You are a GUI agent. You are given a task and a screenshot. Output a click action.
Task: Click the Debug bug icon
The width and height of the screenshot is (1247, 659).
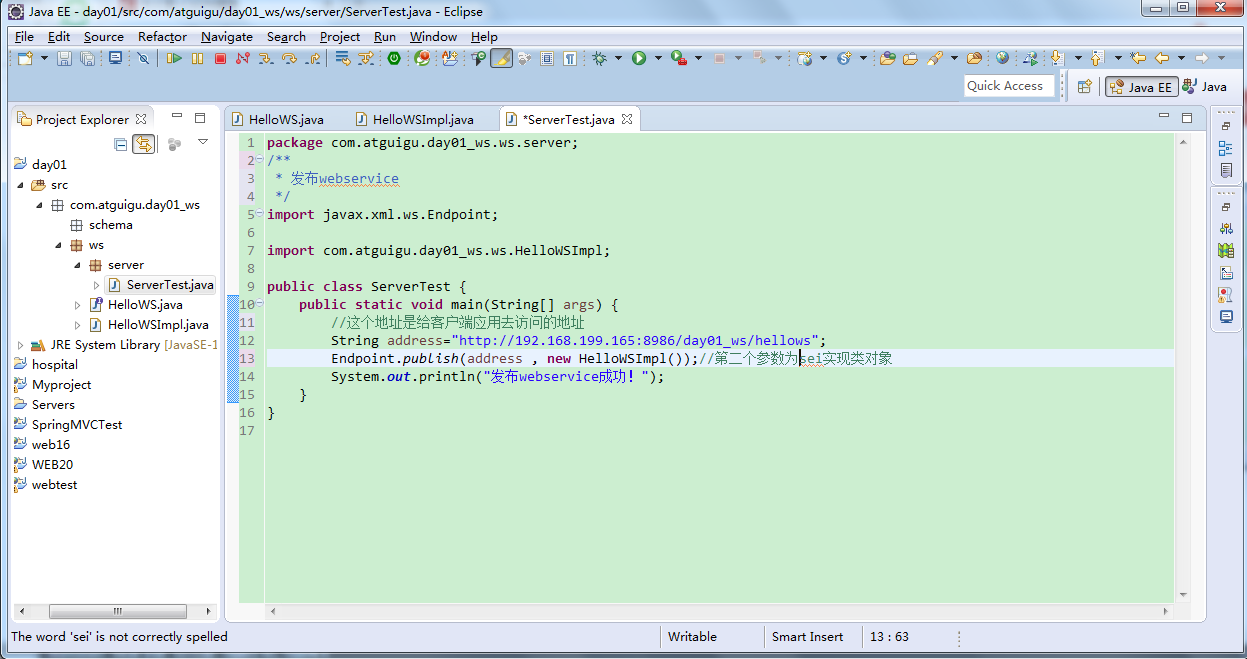click(x=599, y=58)
